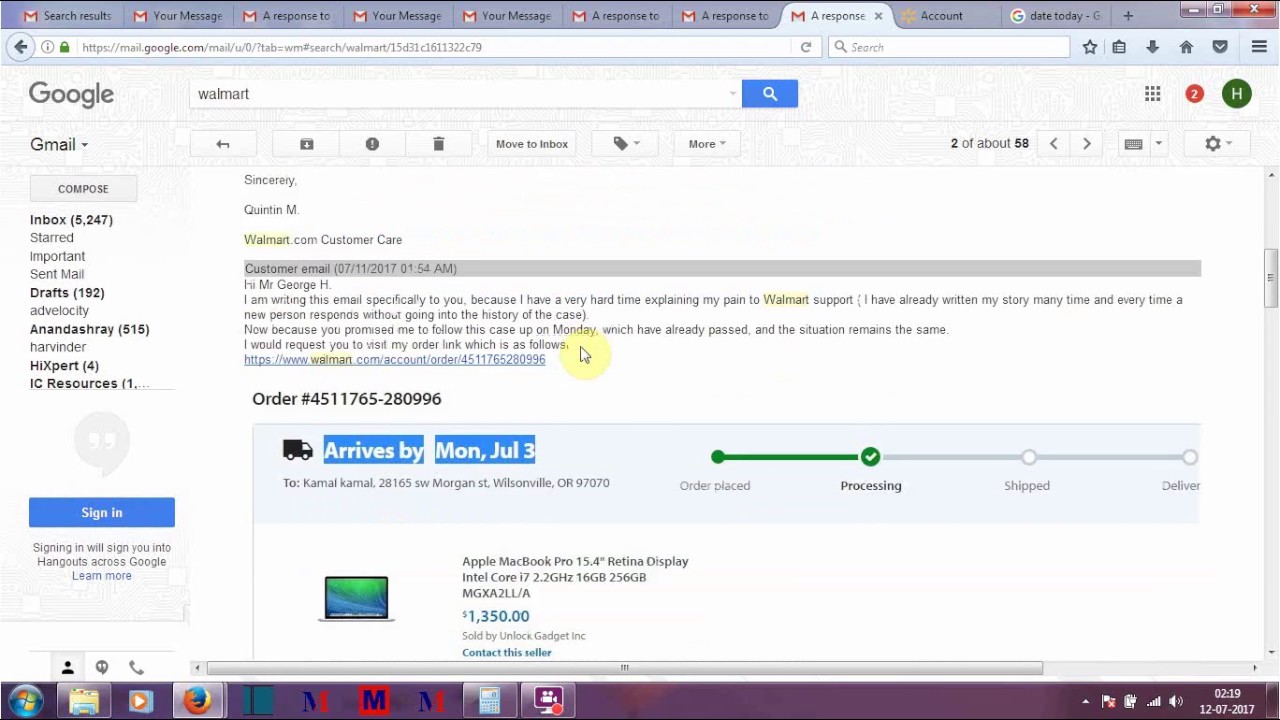Select Hangouts contacts person icon
This screenshot has width=1280, height=720.
(67, 667)
